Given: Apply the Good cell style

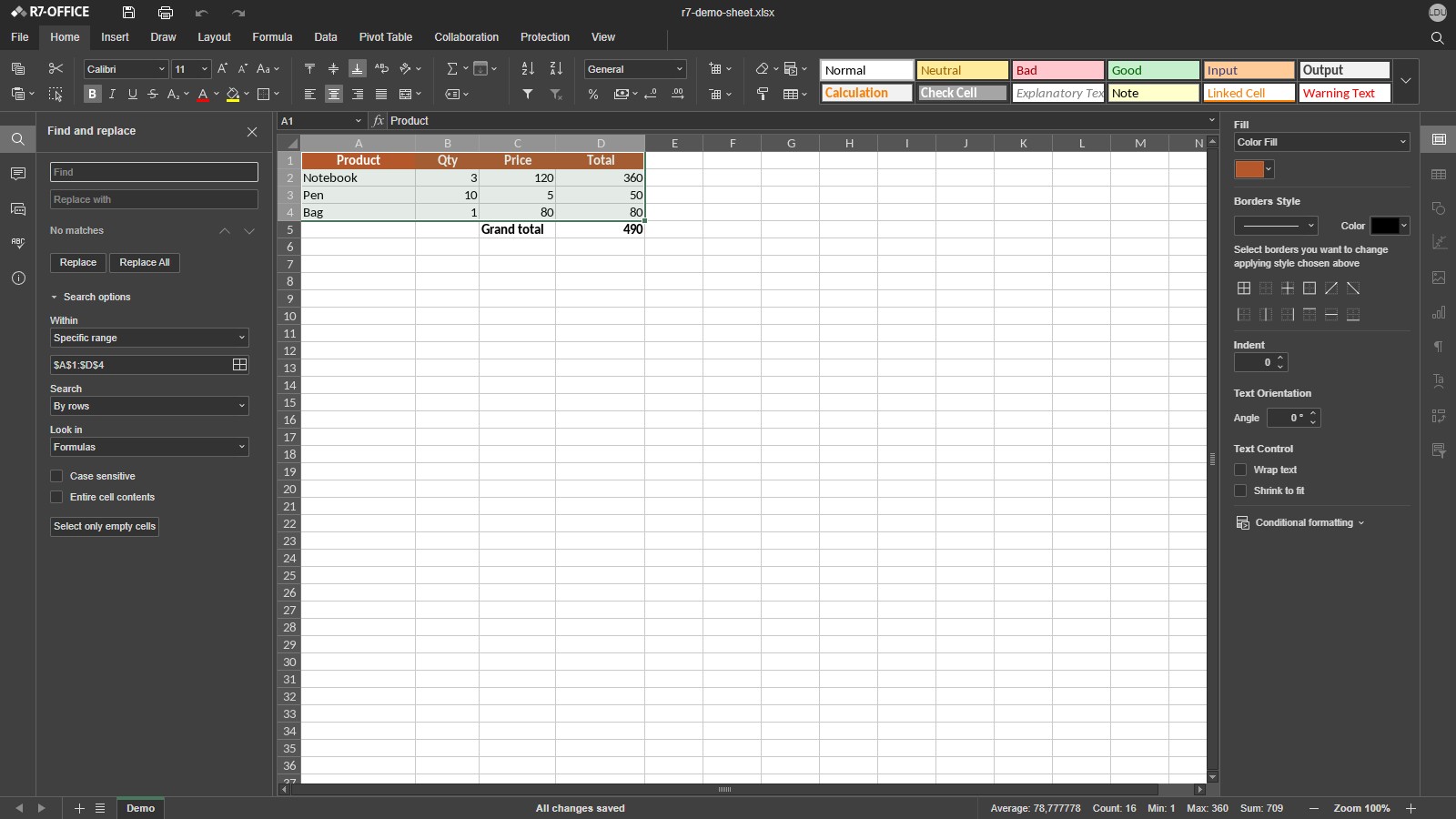Looking at the screenshot, I should point(1153,70).
